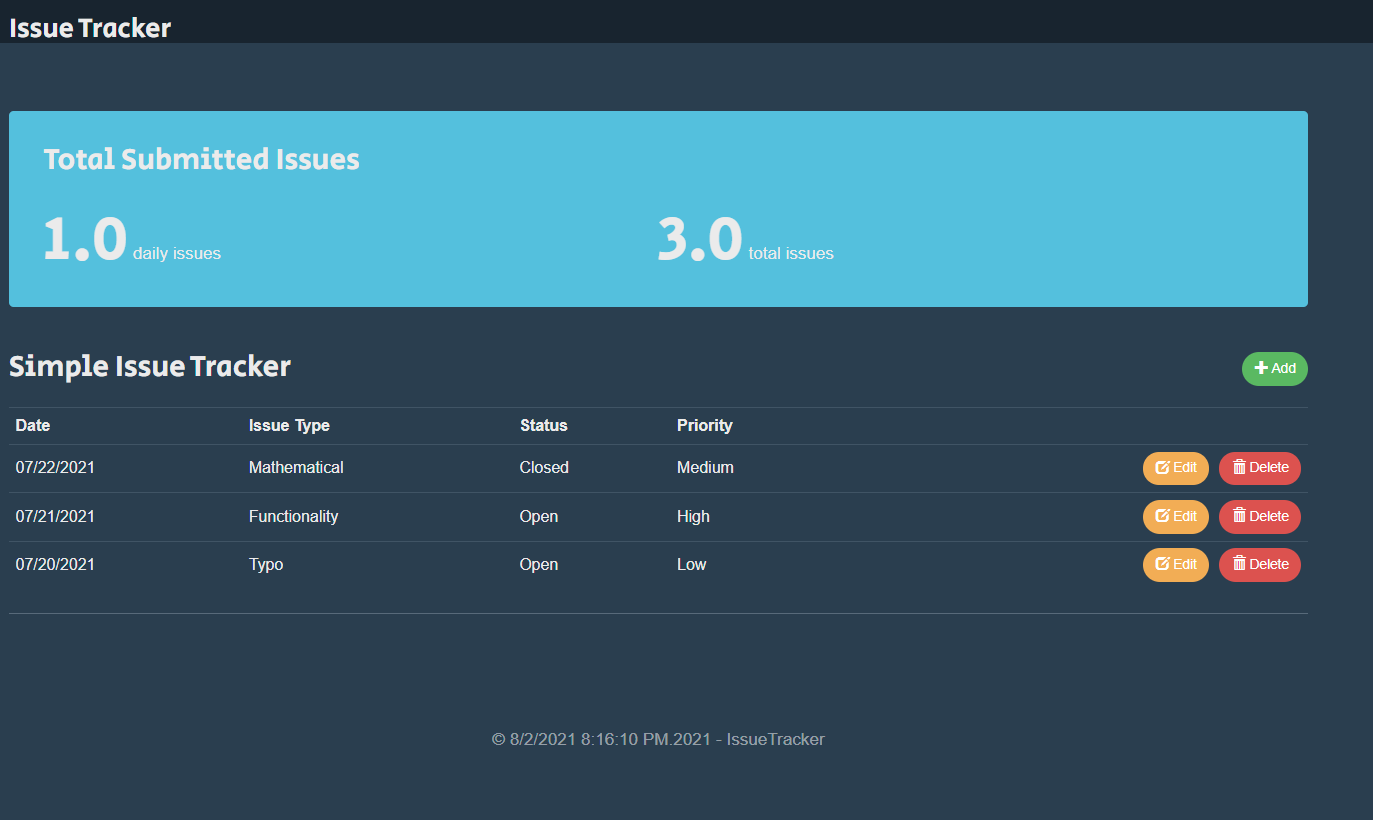Click the pencil icon for the Typo issue
Screen dimensions: 1373x820
(x=1162, y=564)
